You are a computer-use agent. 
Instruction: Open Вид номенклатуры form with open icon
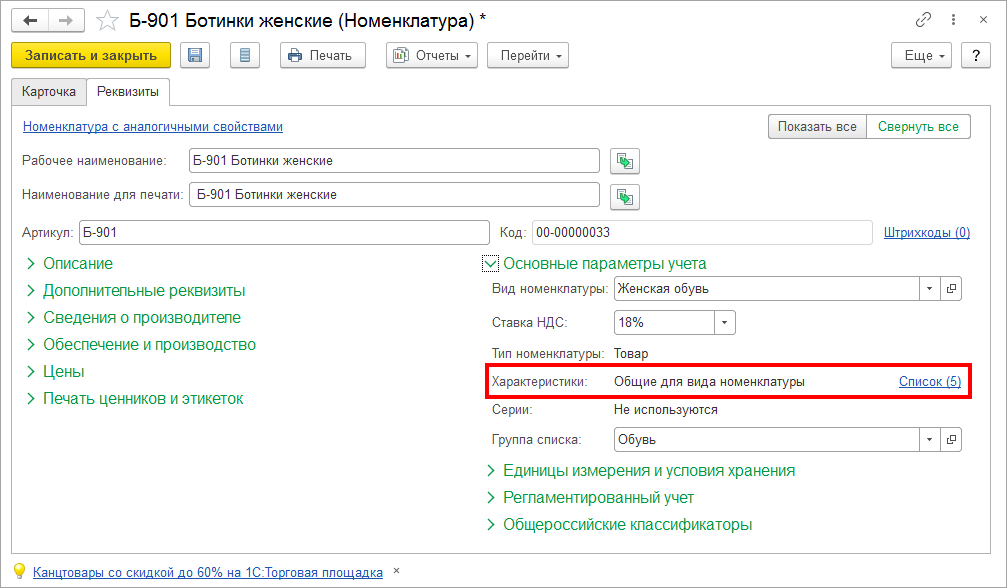(951, 289)
